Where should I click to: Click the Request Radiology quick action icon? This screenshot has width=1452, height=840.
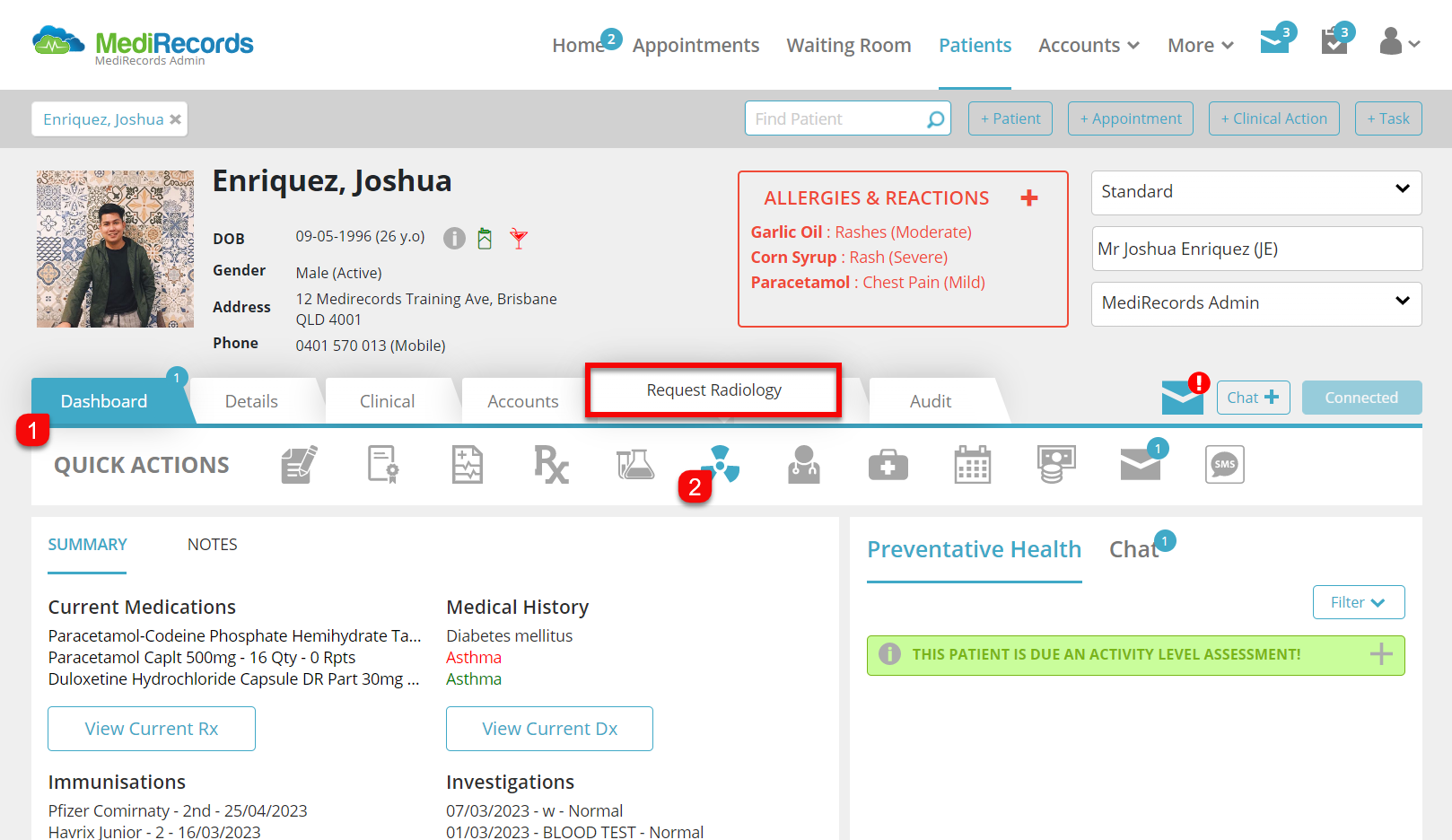point(721,464)
